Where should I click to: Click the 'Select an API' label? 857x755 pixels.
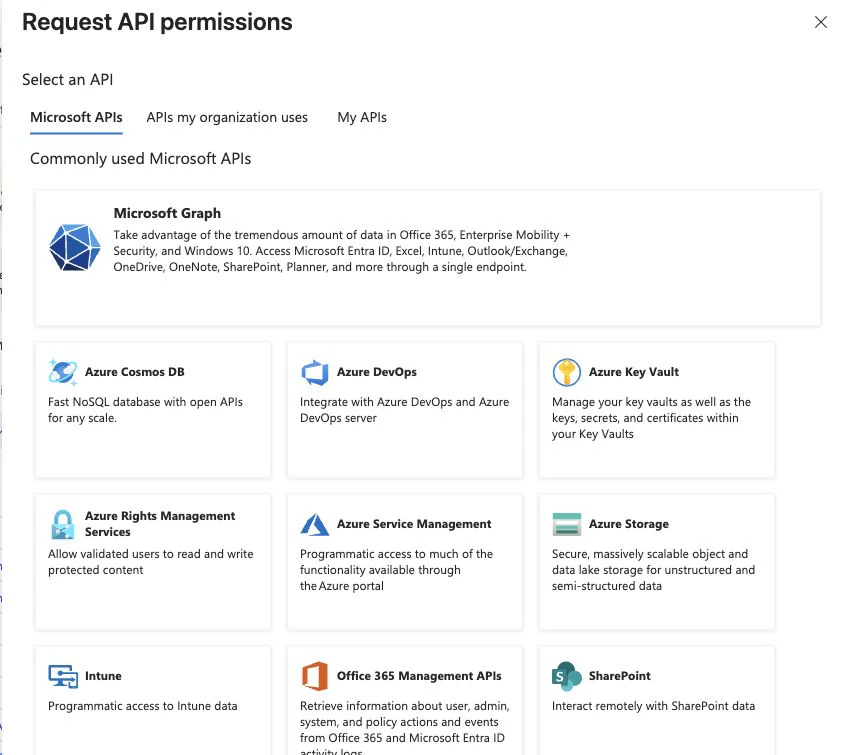pyautogui.click(x=68, y=80)
